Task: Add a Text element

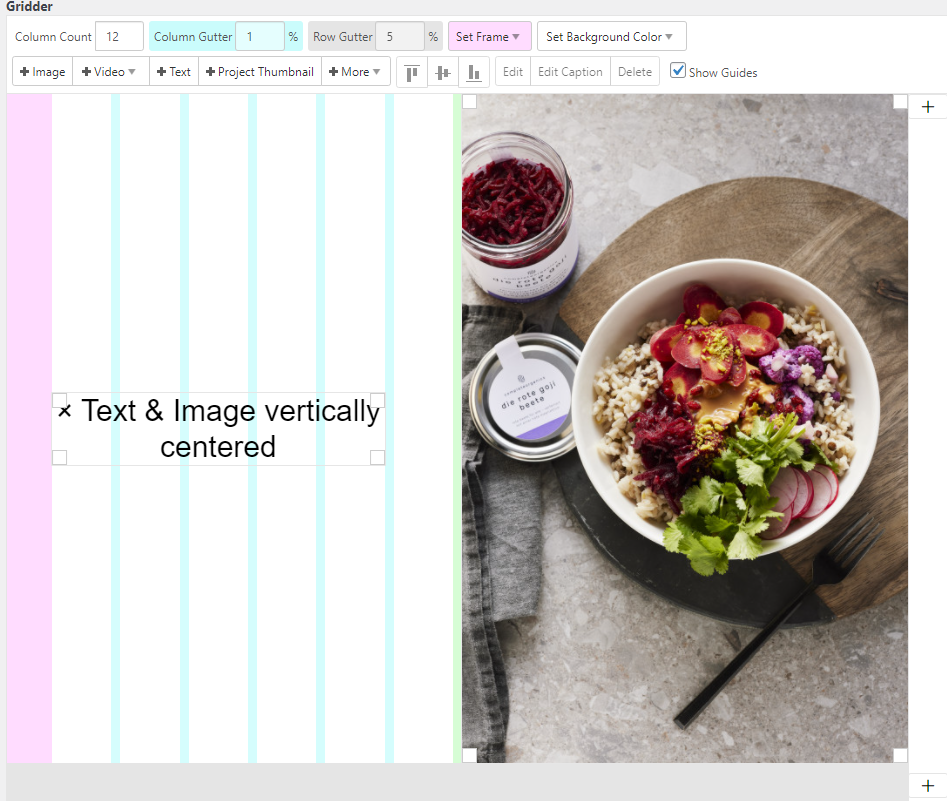Action: pos(174,72)
